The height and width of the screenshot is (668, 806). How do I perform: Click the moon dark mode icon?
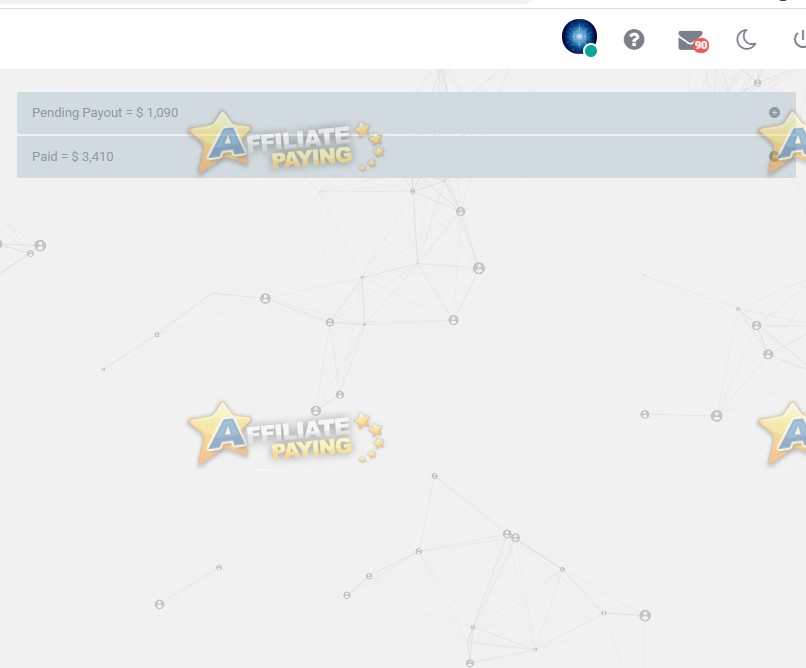coord(744,39)
